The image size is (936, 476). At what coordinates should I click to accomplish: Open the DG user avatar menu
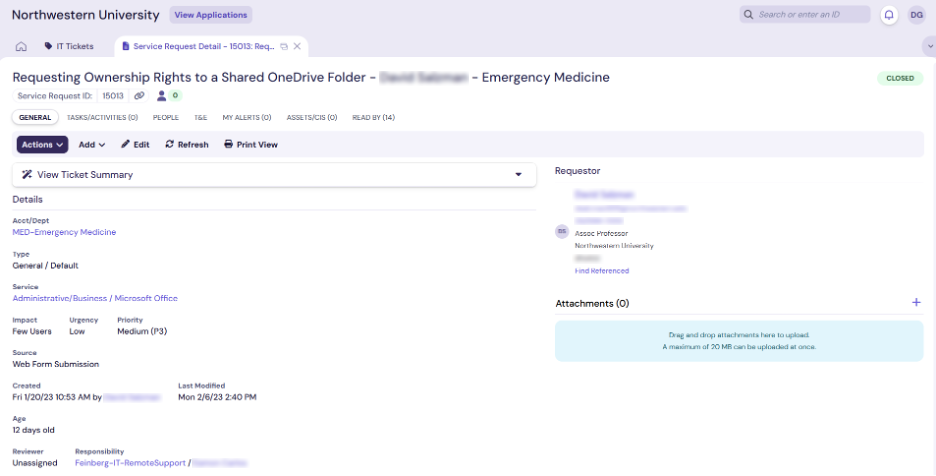916,15
